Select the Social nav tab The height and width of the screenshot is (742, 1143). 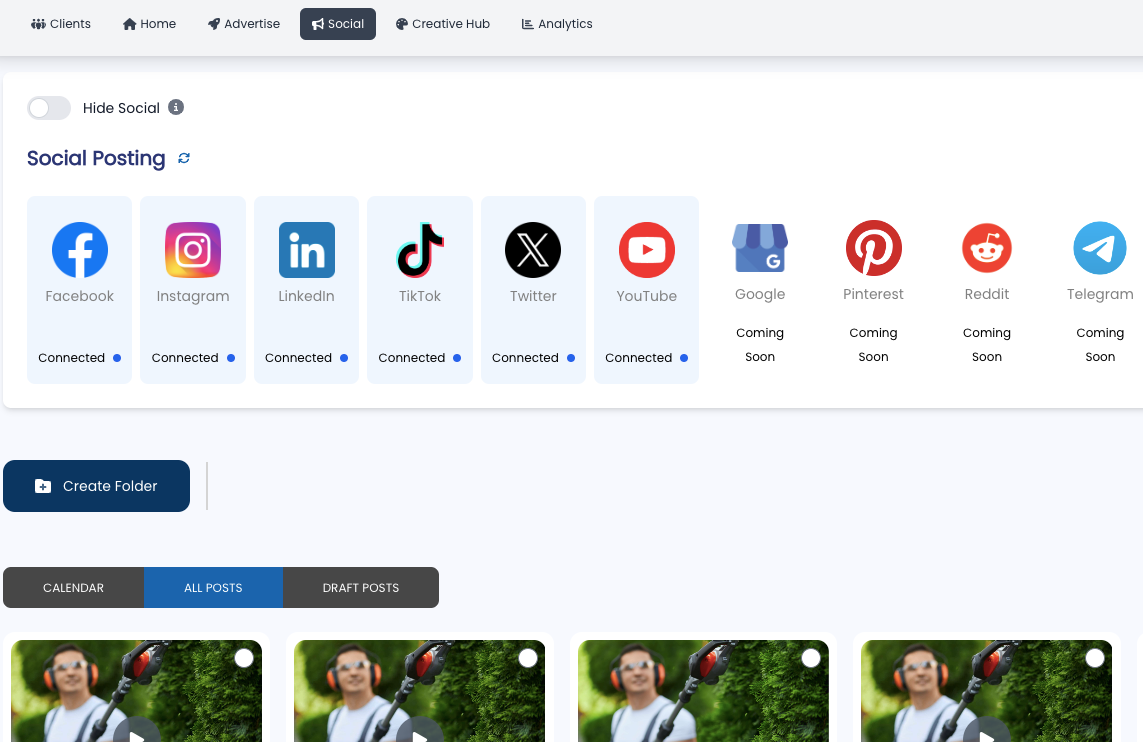pos(338,24)
